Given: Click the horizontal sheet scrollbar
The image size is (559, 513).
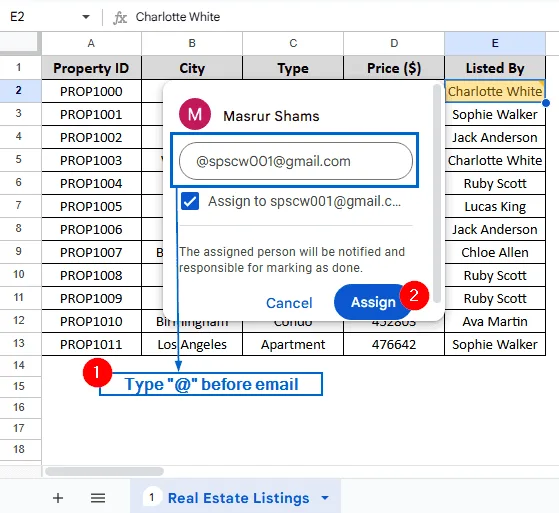Looking at the screenshot, I should pyautogui.click(x=104, y=471).
